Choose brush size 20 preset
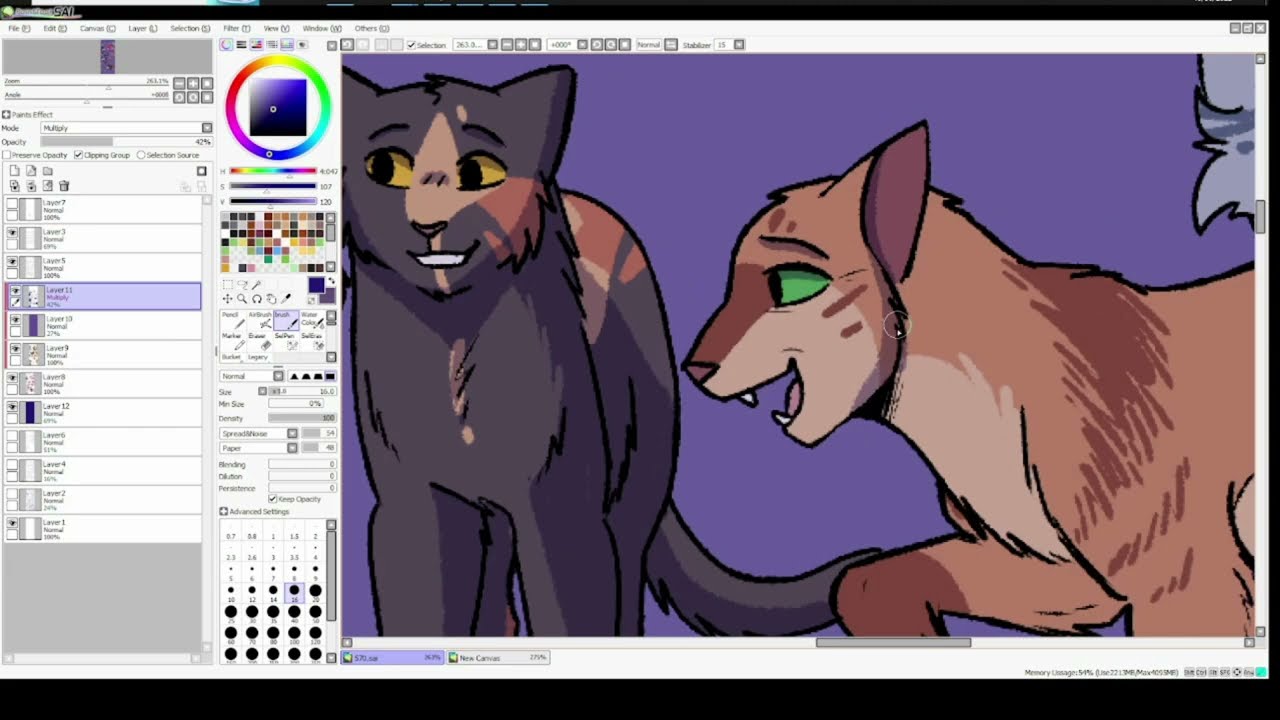This screenshot has height=720, width=1280. pyautogui.click(x=315, y=591)
